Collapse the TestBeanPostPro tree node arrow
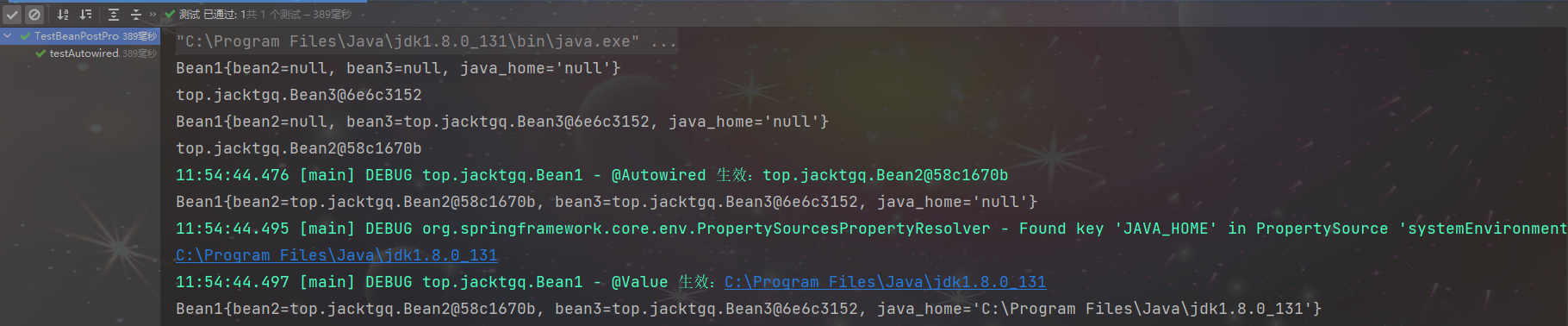 tap(8, 36)
